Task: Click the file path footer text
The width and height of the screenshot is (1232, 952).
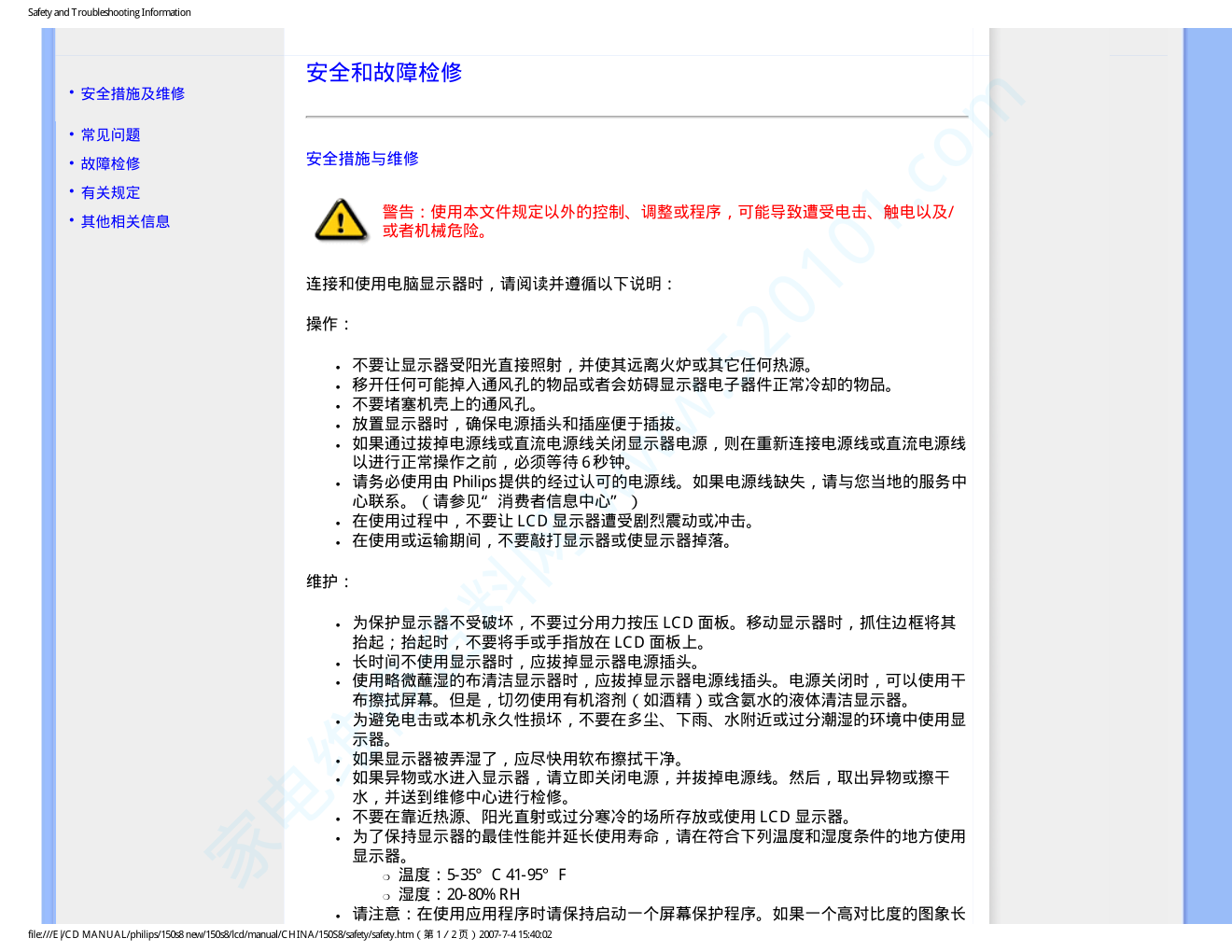Action: tap(289, 934)
